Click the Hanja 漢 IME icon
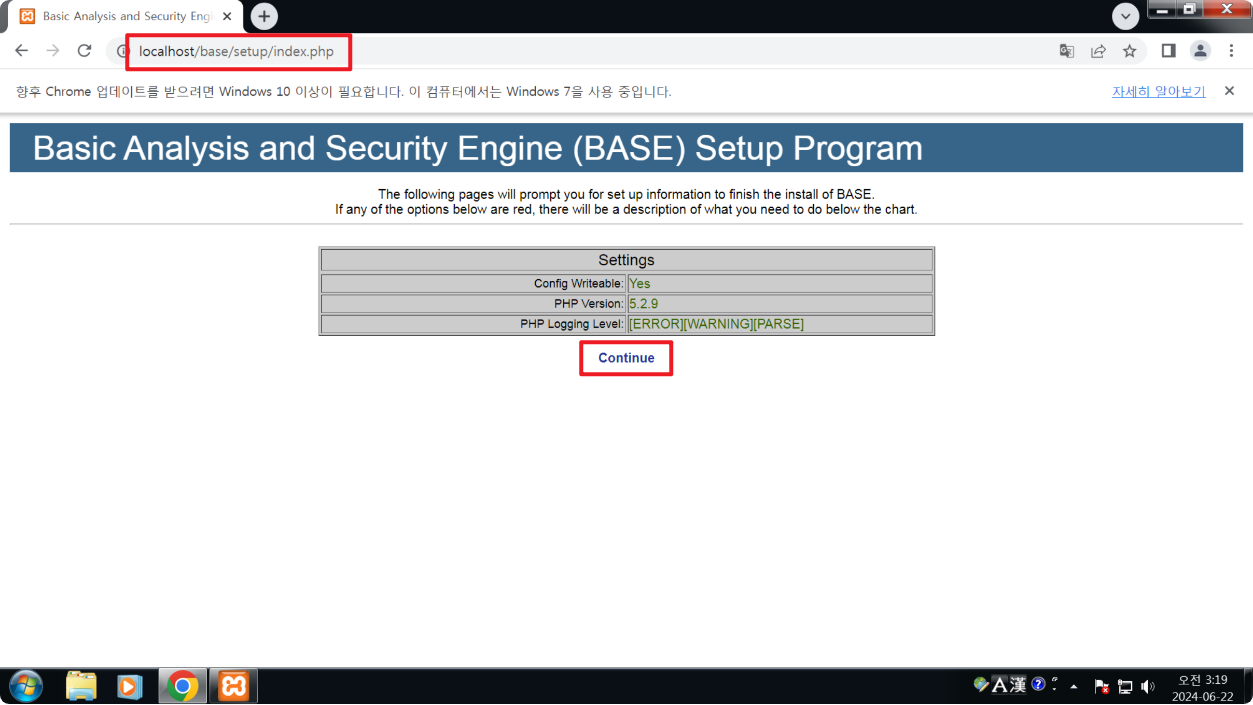 (1017, 685)
